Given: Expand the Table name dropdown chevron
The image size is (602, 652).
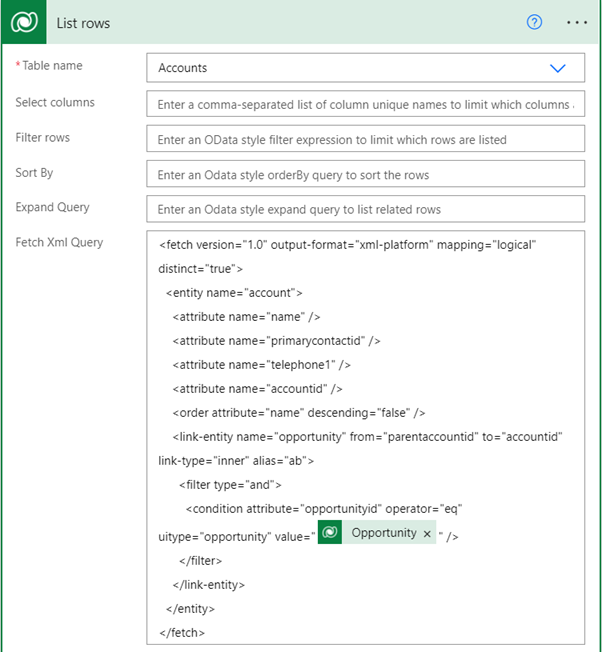Looking at the screenshot, I should 558,68.
